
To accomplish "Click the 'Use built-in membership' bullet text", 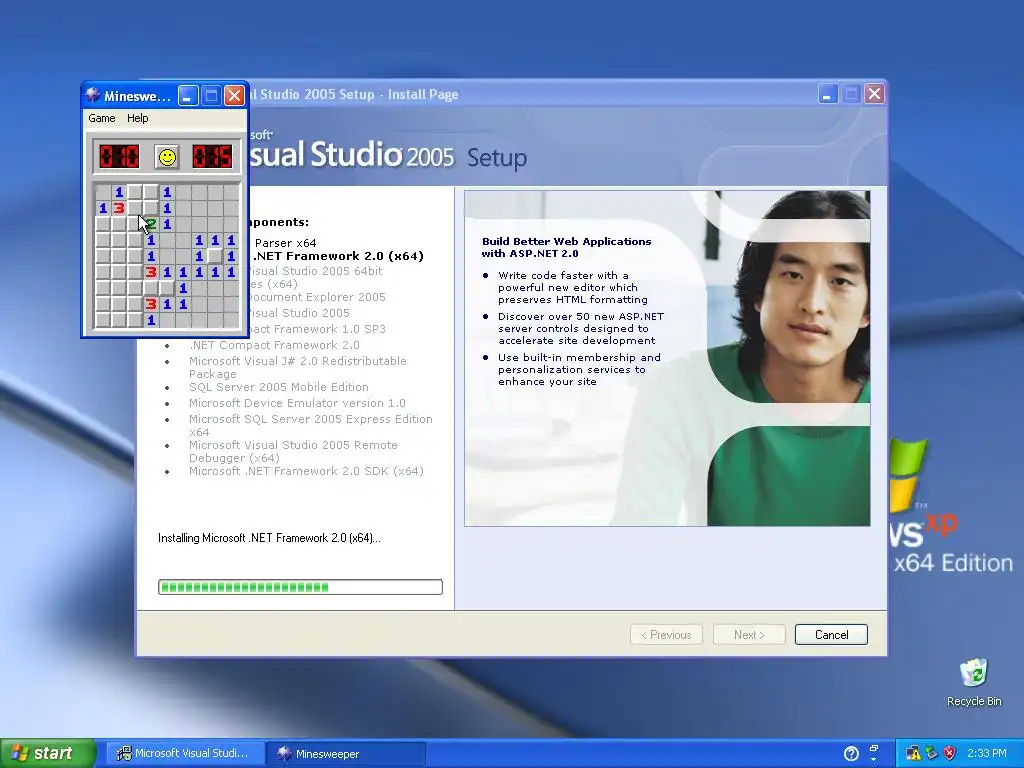I will tap(579, 370).
